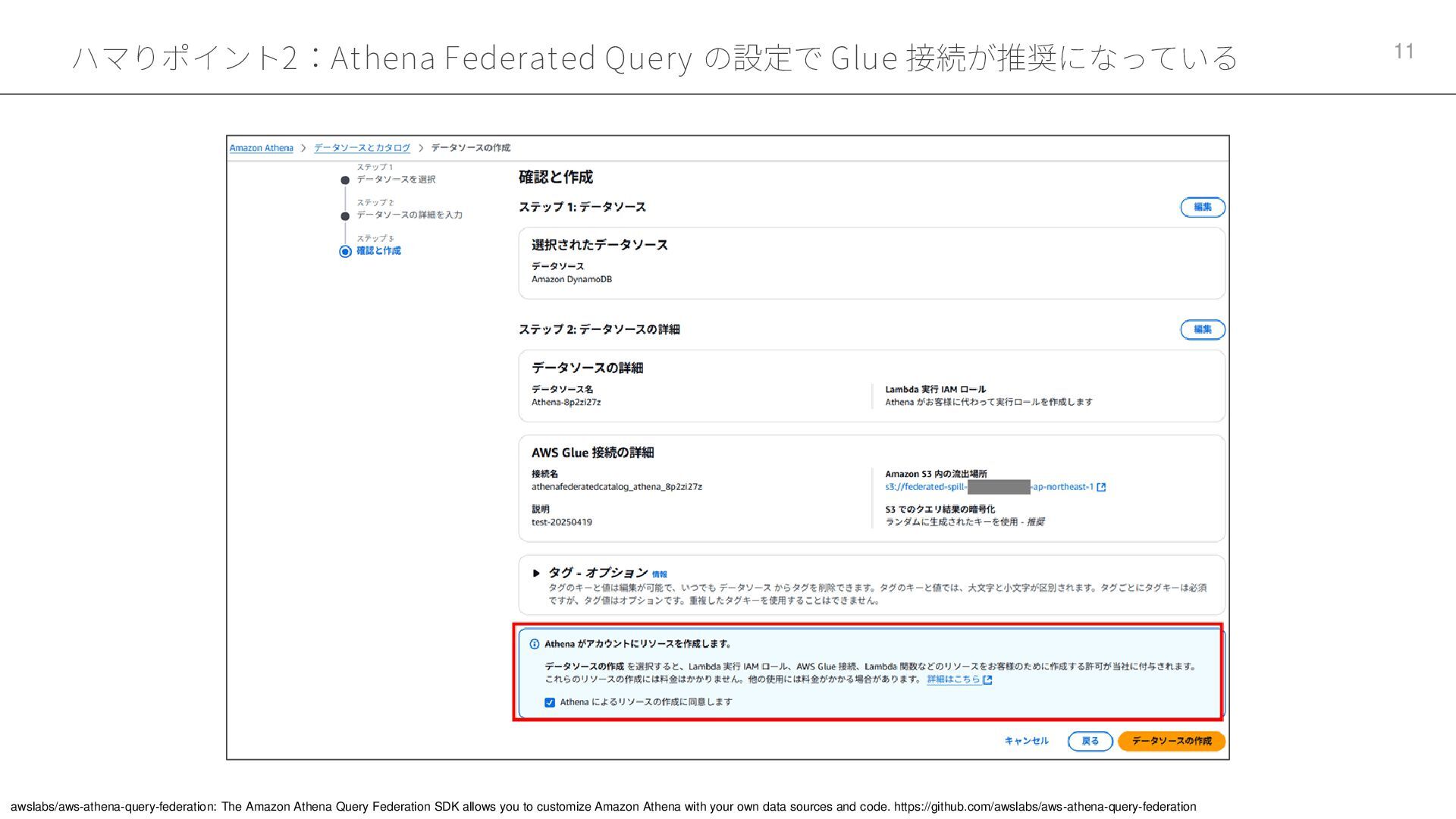Click external link icon next to 詳細はこちら
The height and width of the screenshot is (819, 1456).
(x=987, y=680)
